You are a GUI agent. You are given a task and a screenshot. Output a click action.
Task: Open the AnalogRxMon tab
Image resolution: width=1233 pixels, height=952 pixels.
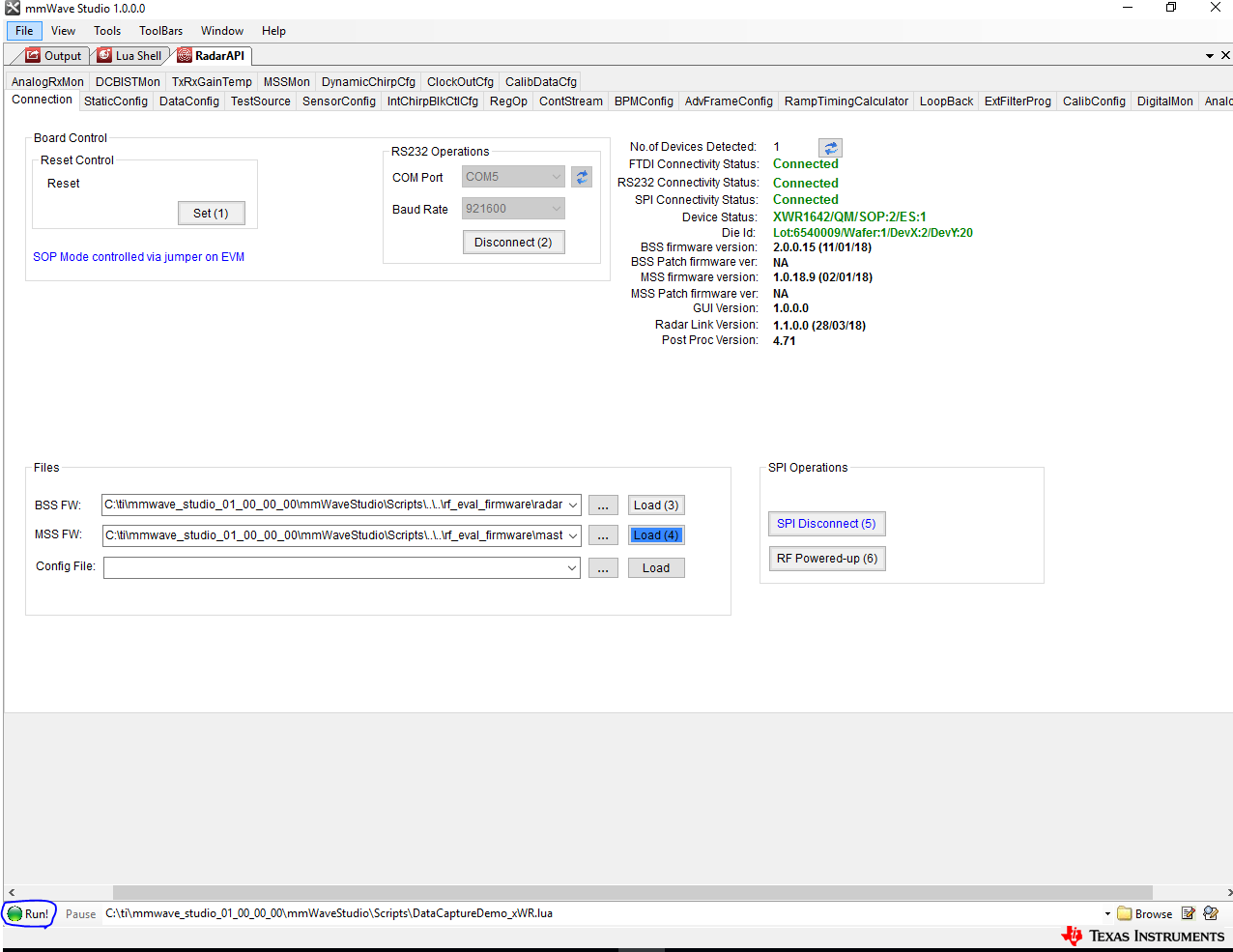pyautogui.click(x=47, y=82)
